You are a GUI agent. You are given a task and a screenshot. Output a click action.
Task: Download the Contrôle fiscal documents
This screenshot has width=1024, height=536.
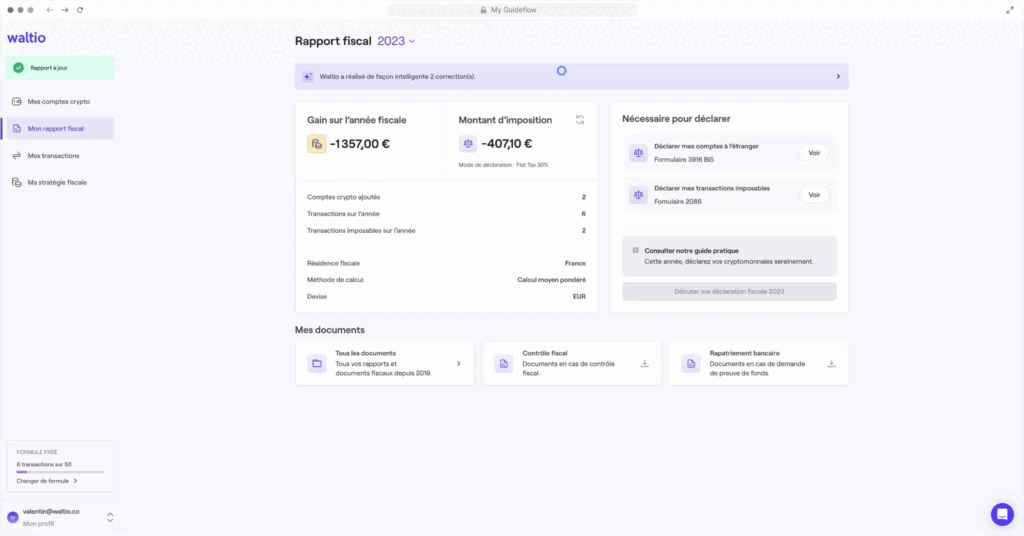(644, 364)
